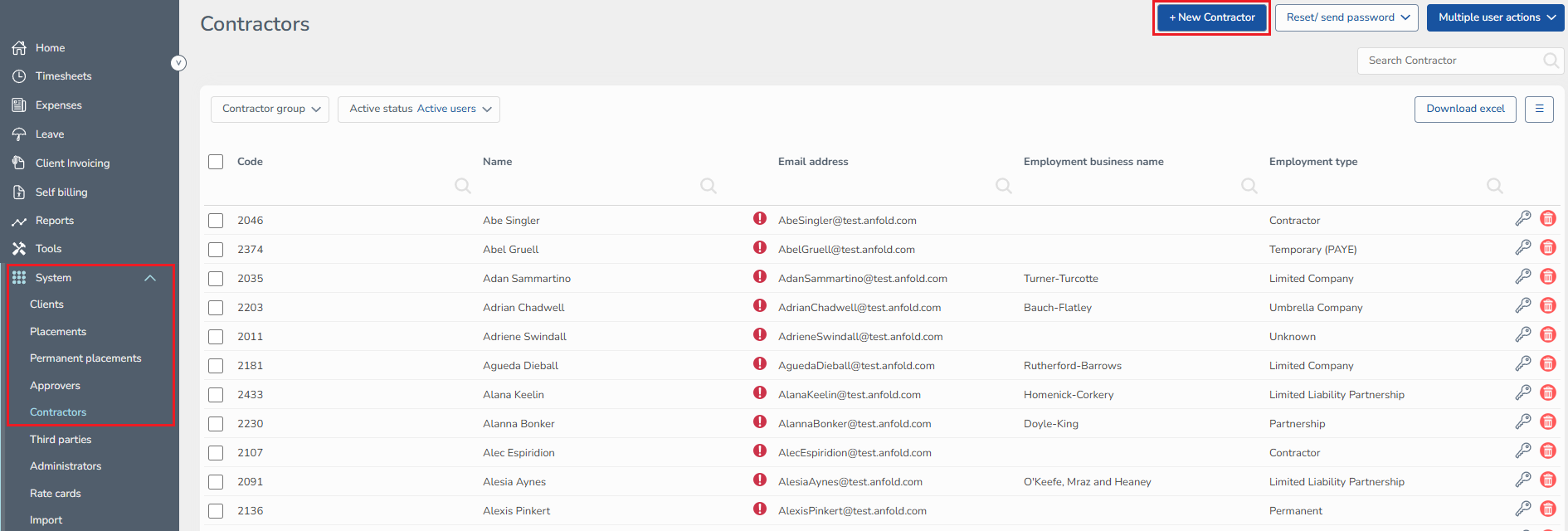Viewport: 1568px width, 531px height.
Task: Click key icon in Adriene Swindall row
Action: click(1523, 334)
